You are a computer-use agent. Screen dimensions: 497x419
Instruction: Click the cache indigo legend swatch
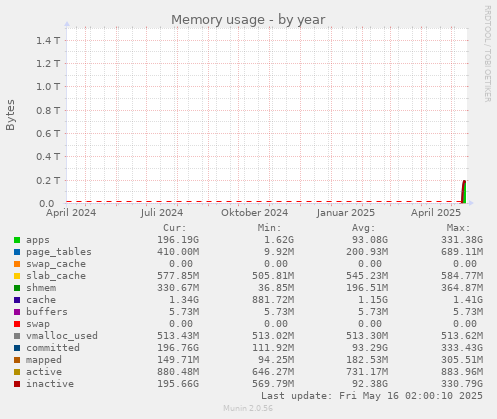[x=17, y=300]
